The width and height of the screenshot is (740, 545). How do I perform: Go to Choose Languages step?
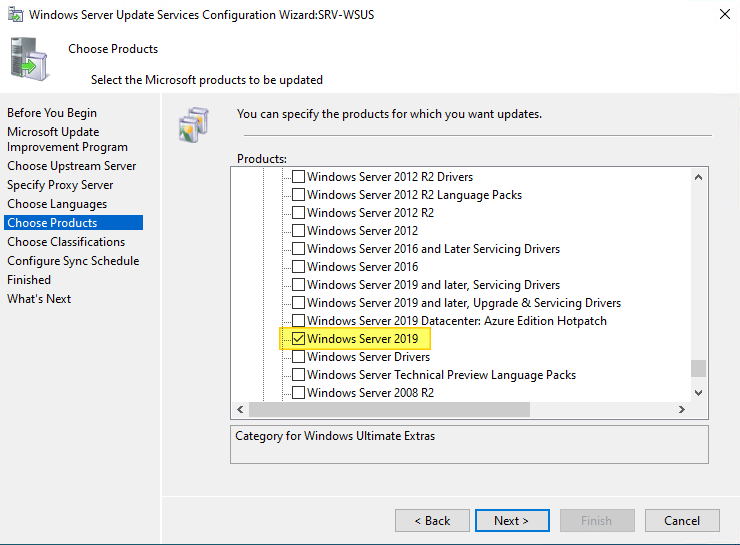pos(57,204)
